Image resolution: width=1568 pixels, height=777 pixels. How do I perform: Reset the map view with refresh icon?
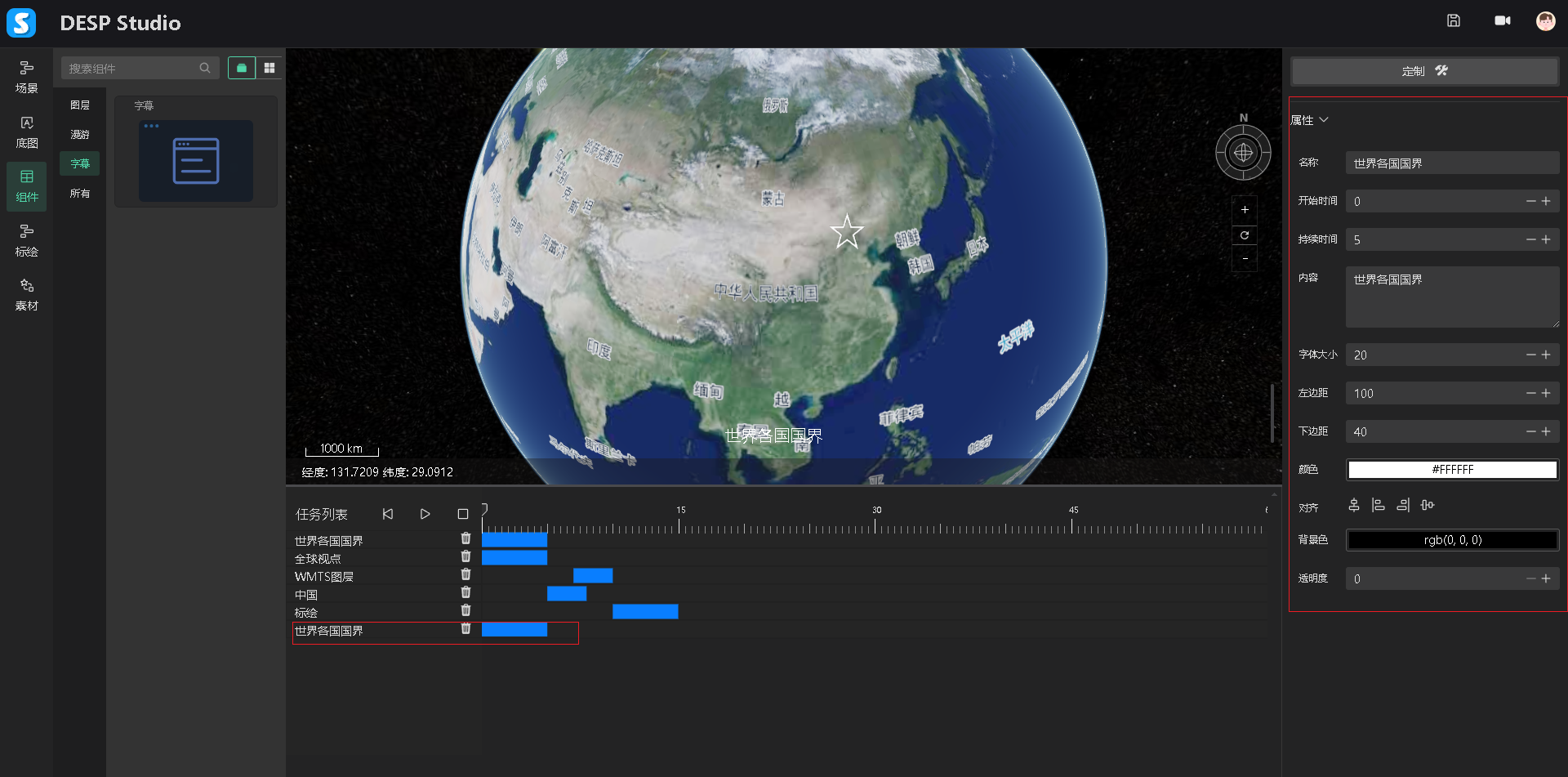[x=1244, y=235]
